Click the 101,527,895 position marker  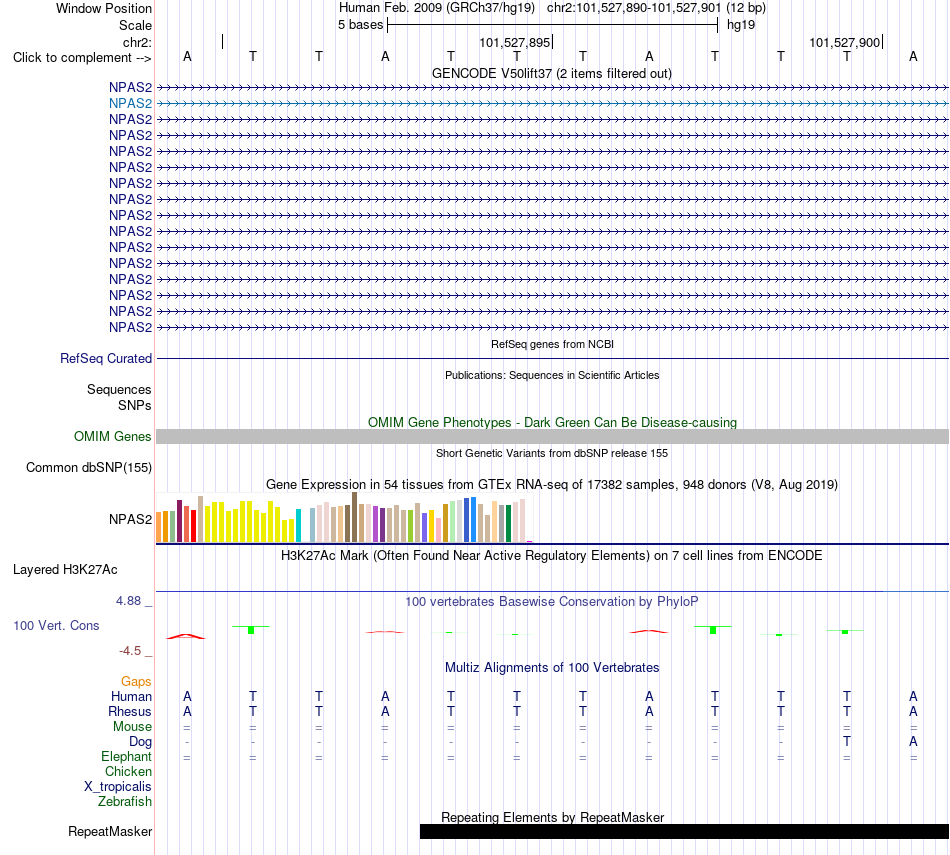[x=515, y=42]
